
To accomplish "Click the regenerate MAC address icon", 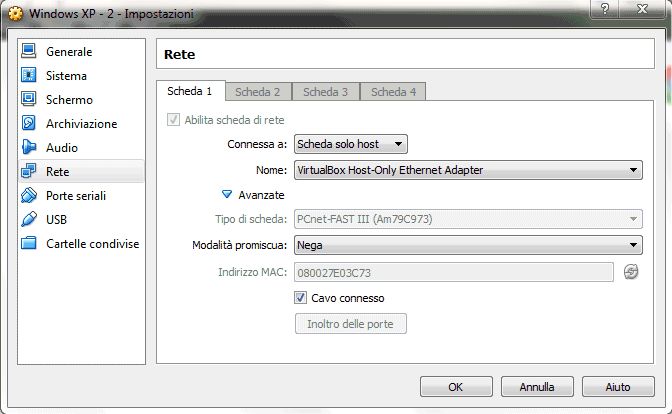I will tap(630, 272).
